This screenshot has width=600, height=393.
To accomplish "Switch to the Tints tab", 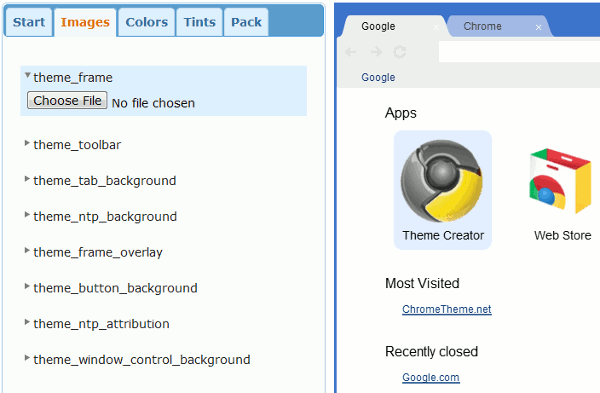I will 199,22.
